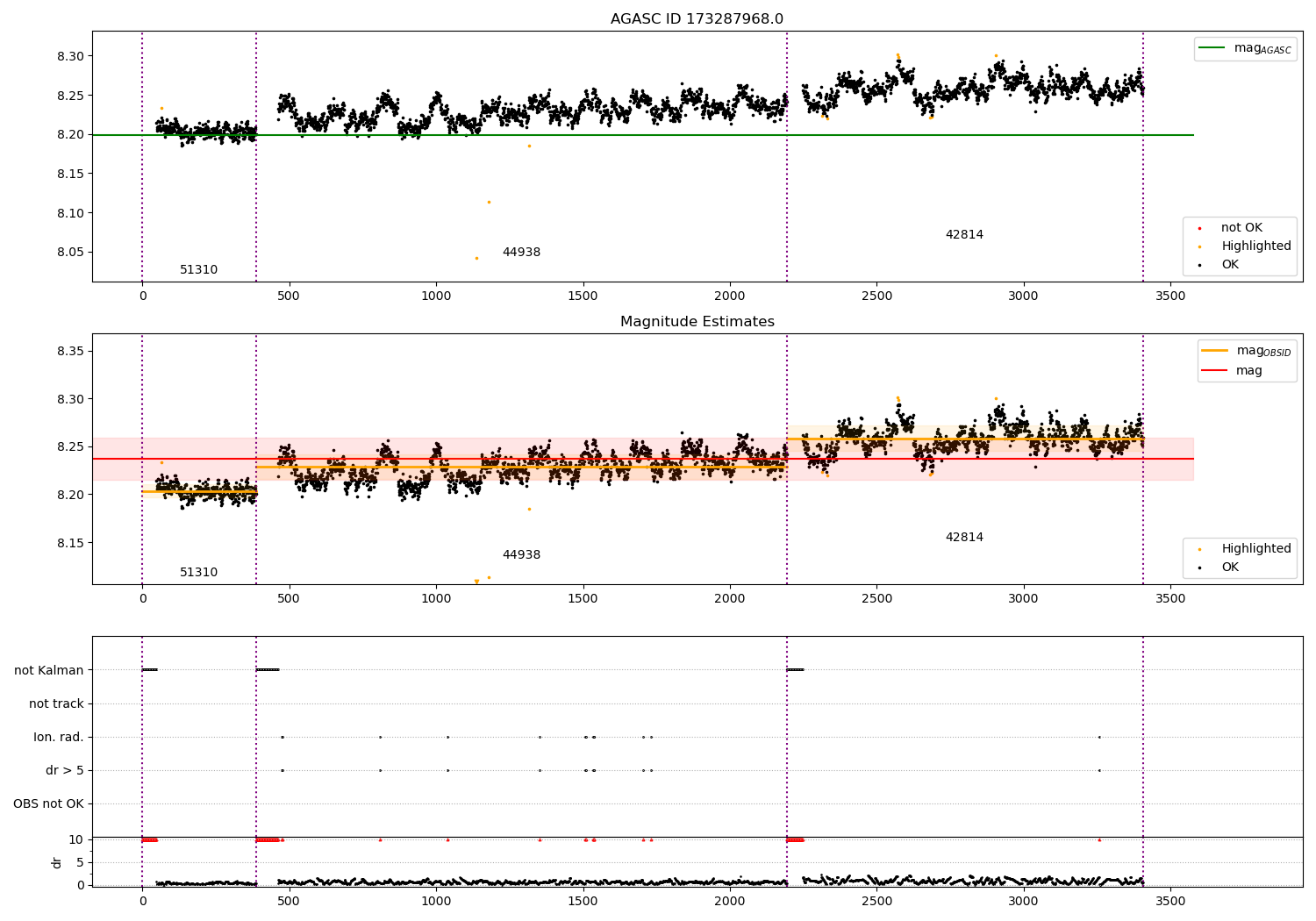Click the title "AGASC ID 173287968.0"
1316x921 pixels.
(x=697, y=19)
